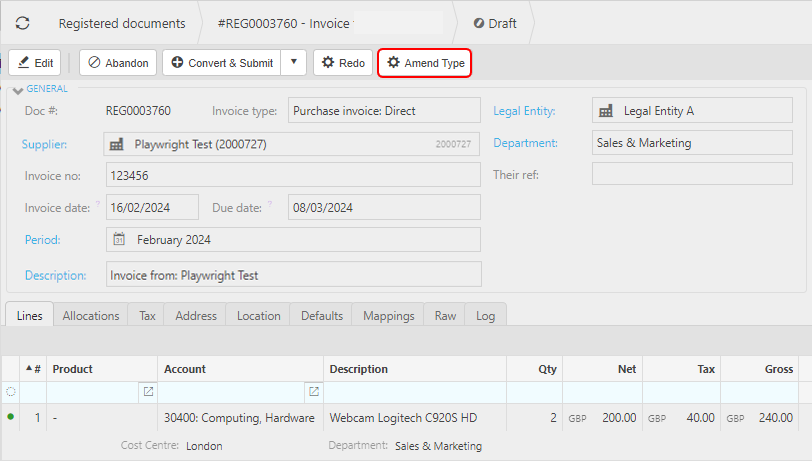The image size is (812, 462).
Task: Click the dotted circle in the filter row
Action: (11, 392)
